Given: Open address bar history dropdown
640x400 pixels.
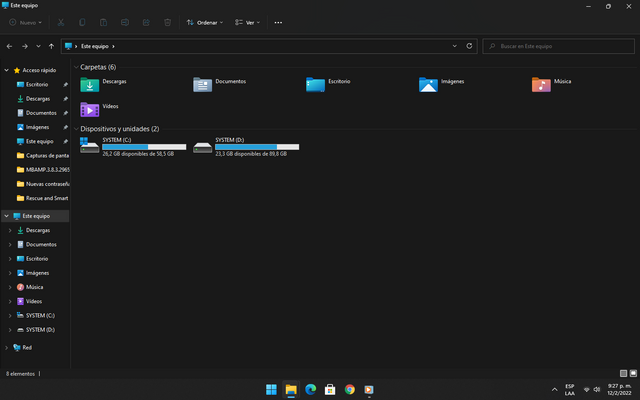Looking at the screenshot, I should coord(455,46).
